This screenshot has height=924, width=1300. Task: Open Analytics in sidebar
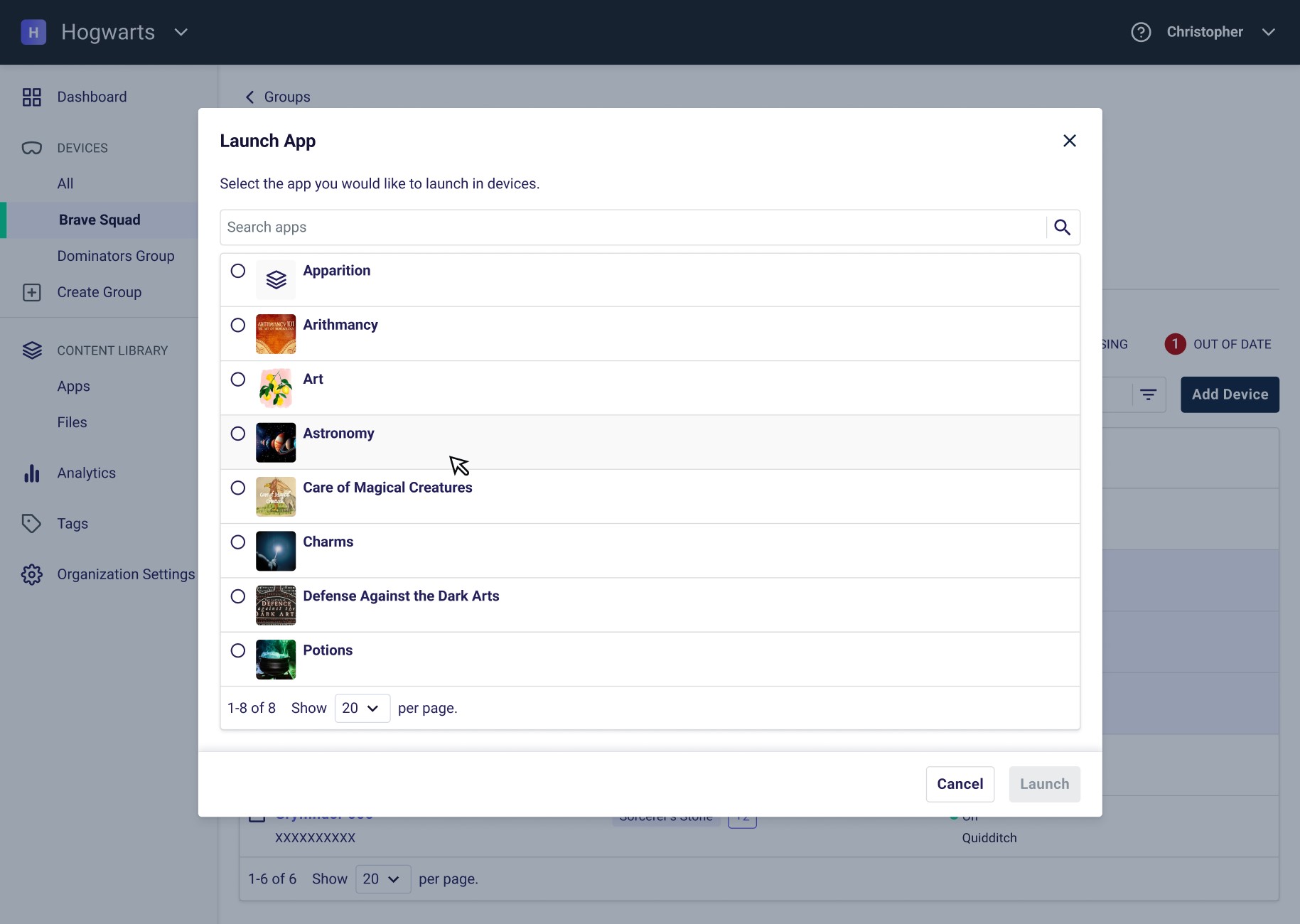87,473
